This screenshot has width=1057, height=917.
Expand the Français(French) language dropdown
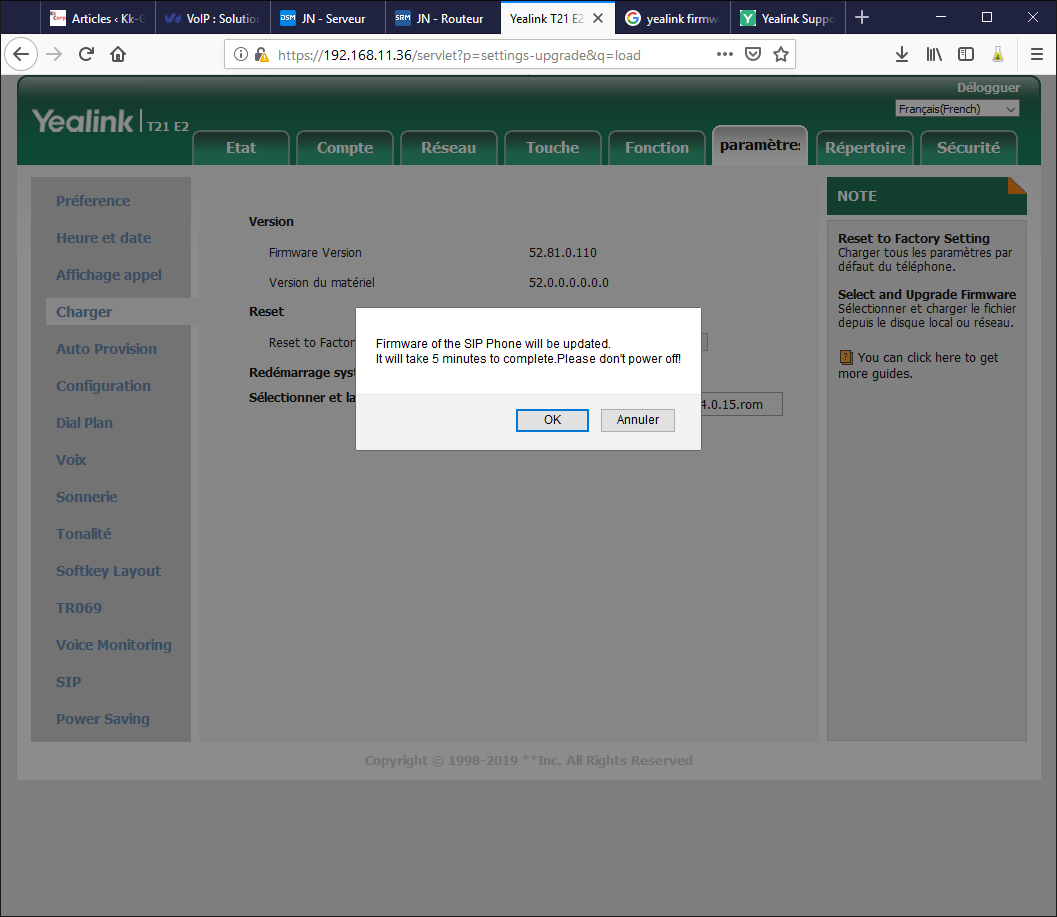[957, 109]
